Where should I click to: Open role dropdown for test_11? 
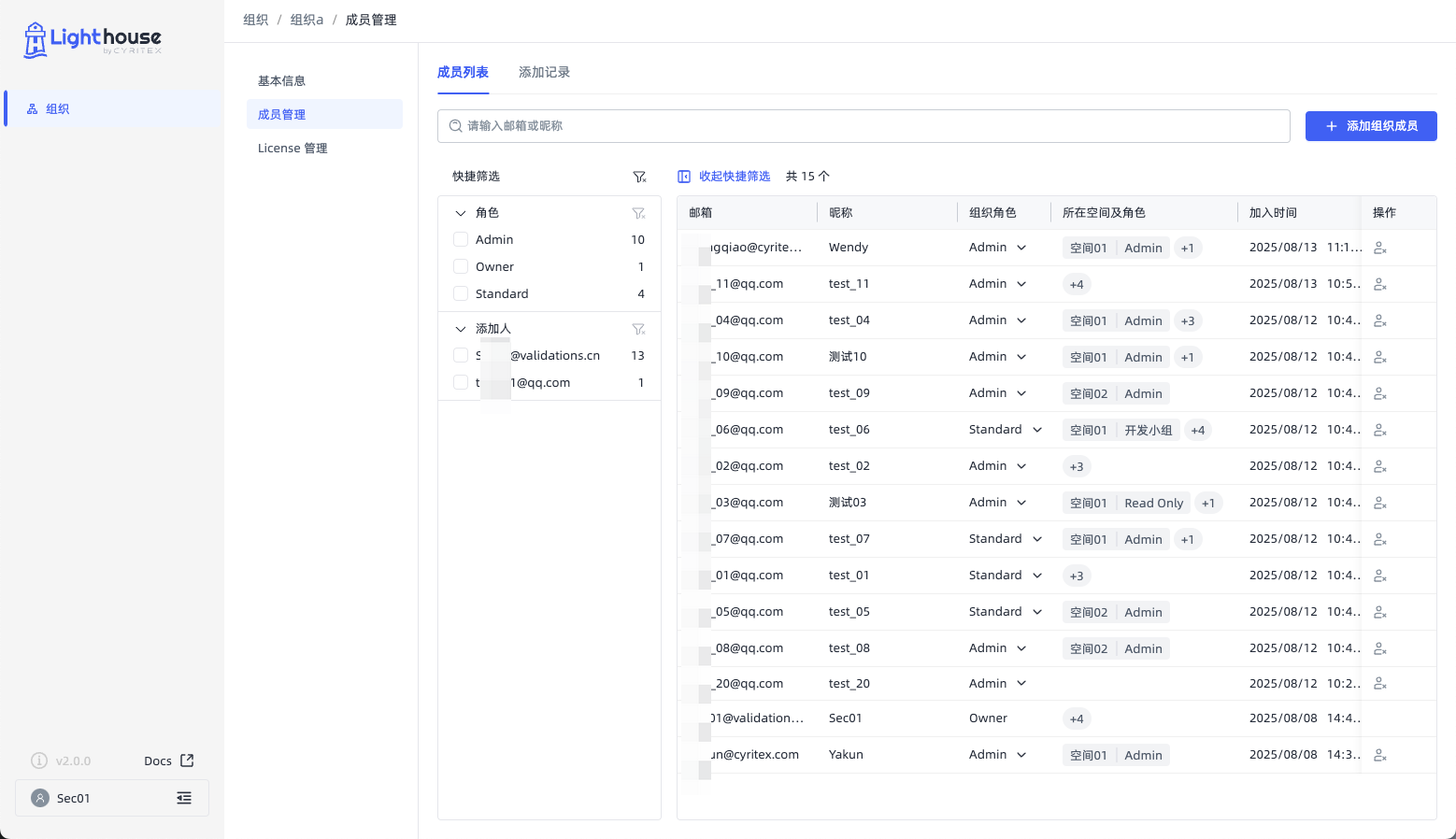point(998,284)
